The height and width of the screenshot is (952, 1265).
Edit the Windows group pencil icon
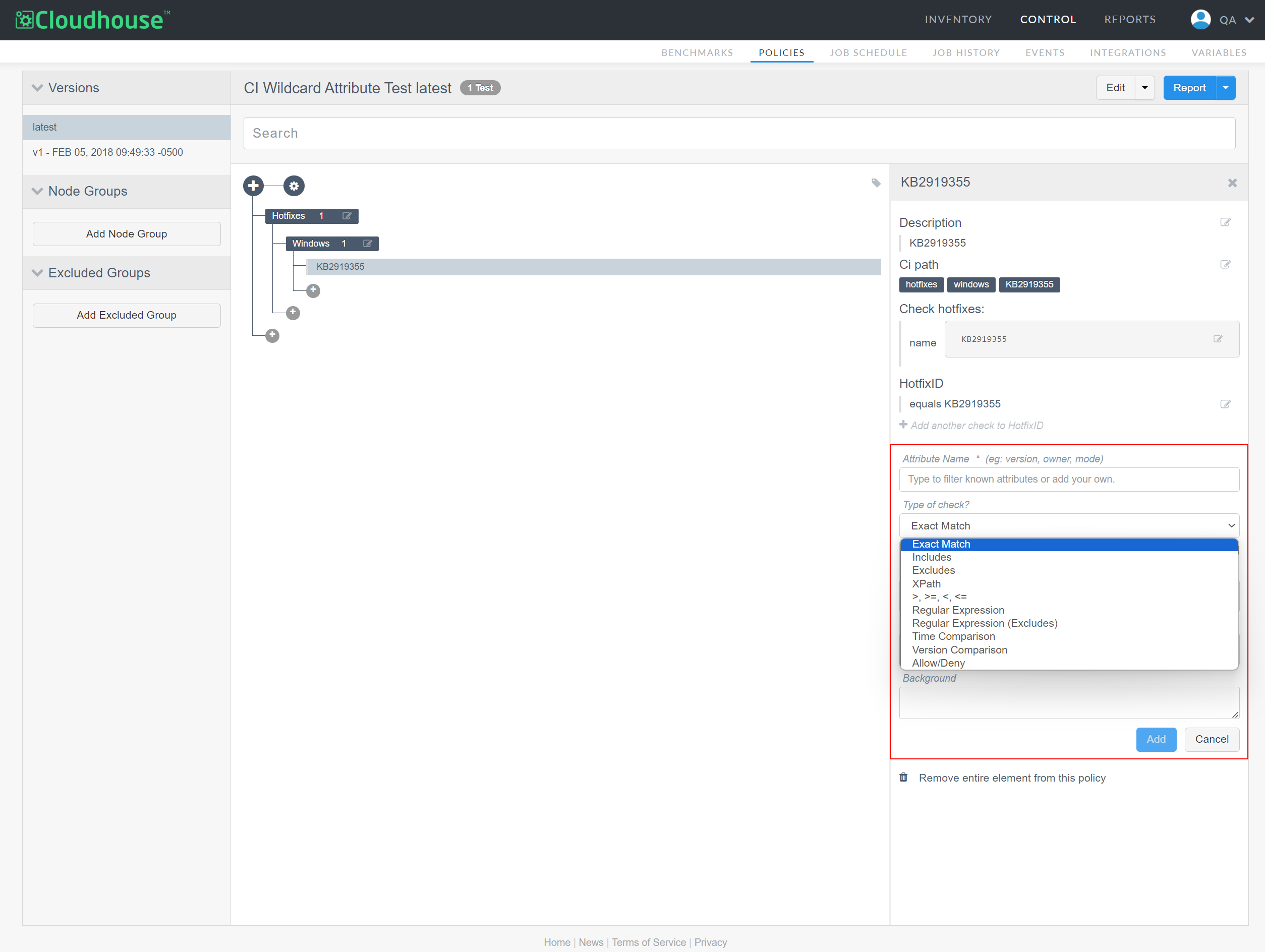pyautogui.click(x=367, y=244)
